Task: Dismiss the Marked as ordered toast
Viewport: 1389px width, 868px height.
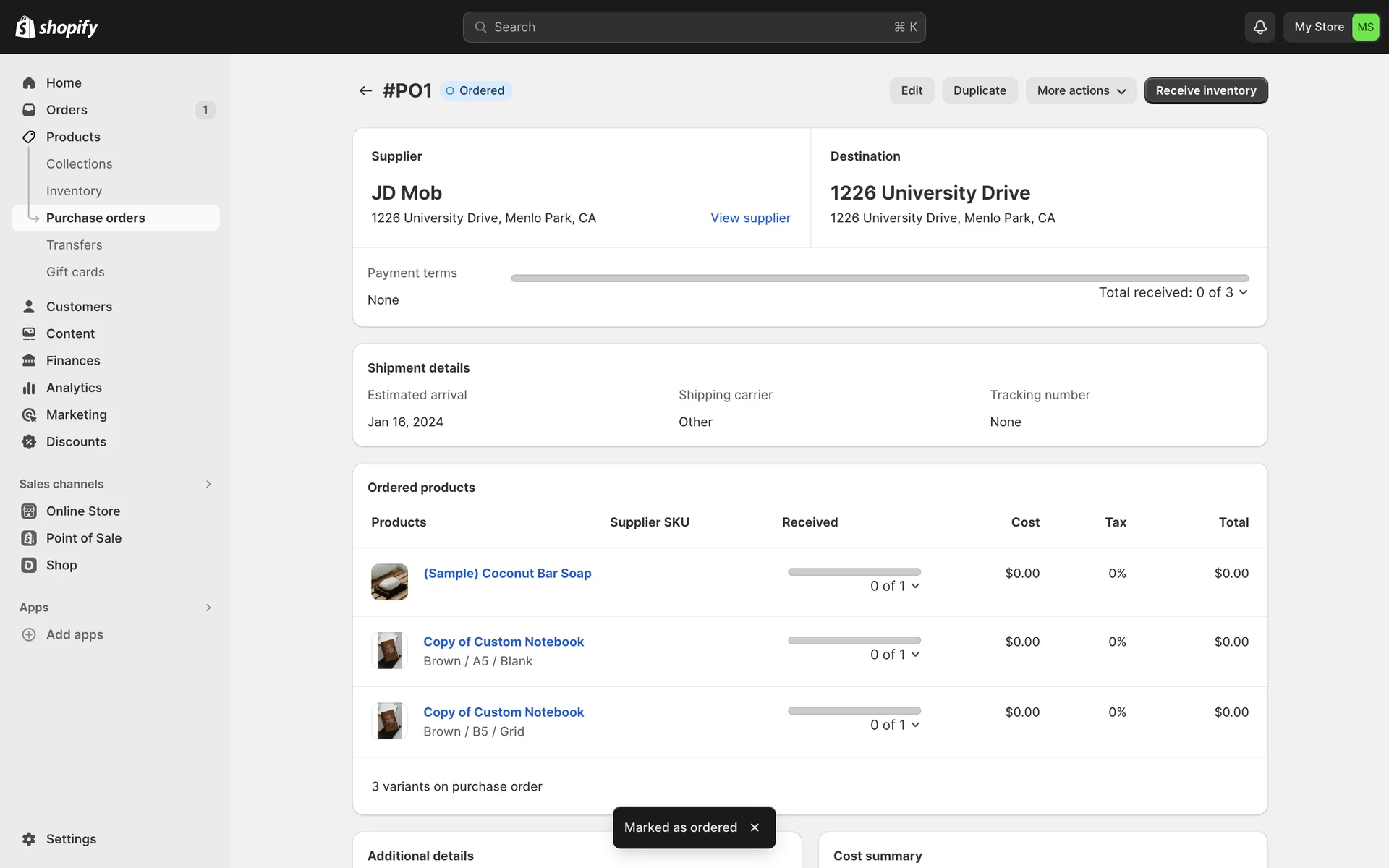Action: [755, 827]
